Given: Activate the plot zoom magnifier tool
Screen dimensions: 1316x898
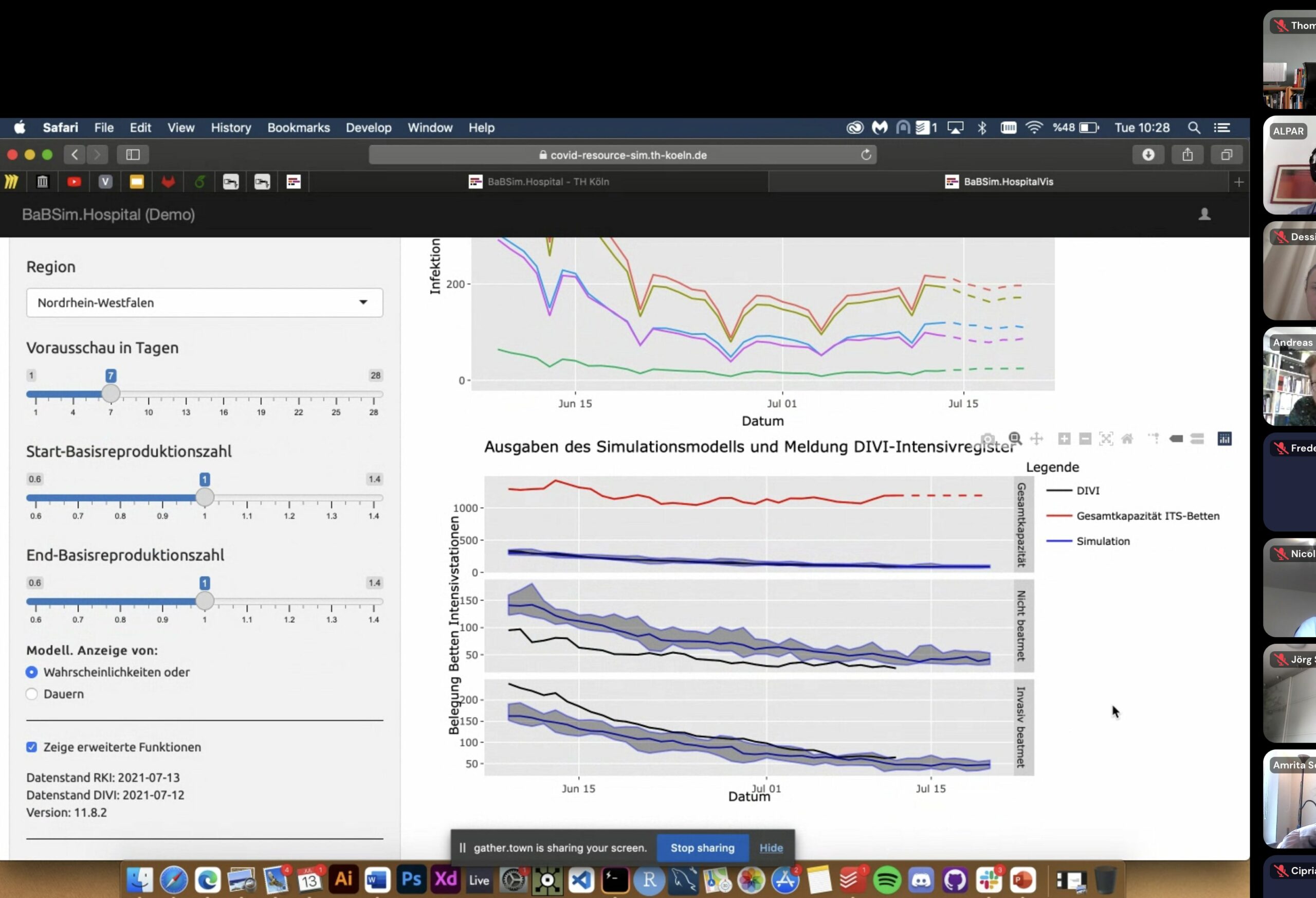Looking at the screenshot, I should point(1015,439).
